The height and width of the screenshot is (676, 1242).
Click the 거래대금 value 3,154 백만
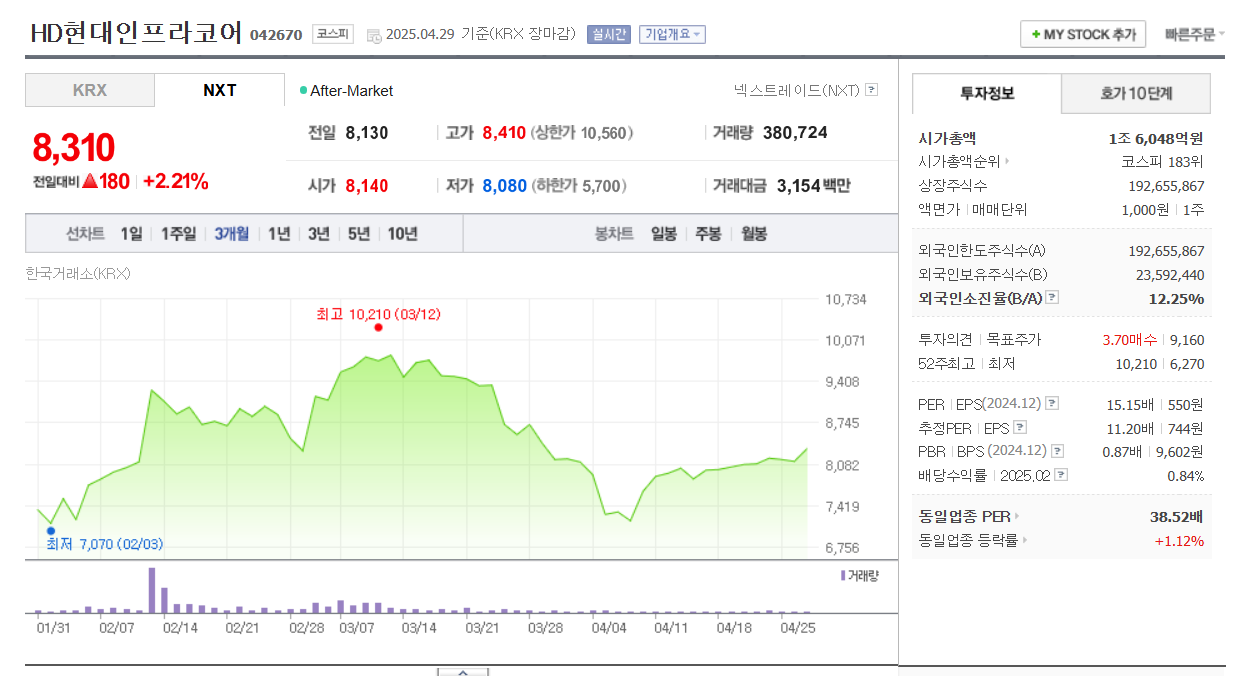click(813, 186)
